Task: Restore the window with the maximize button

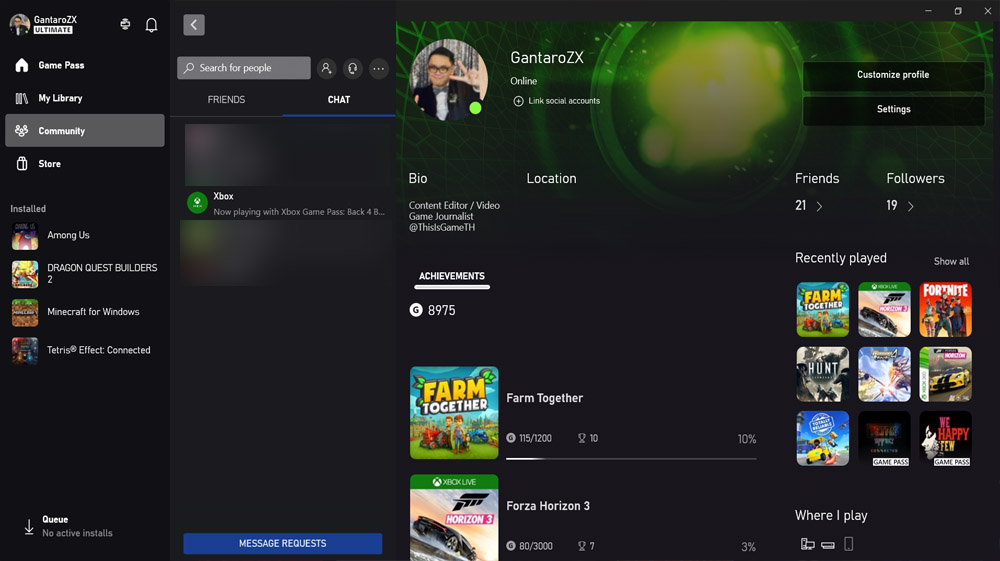Action: click(958, 11)
